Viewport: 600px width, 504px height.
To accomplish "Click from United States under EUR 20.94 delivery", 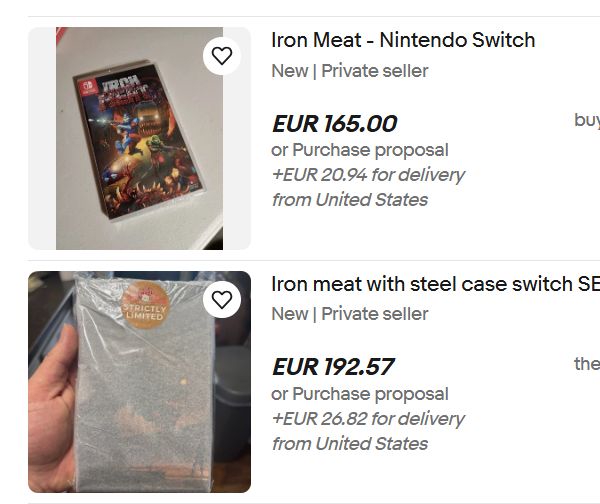I will point(349,200).
